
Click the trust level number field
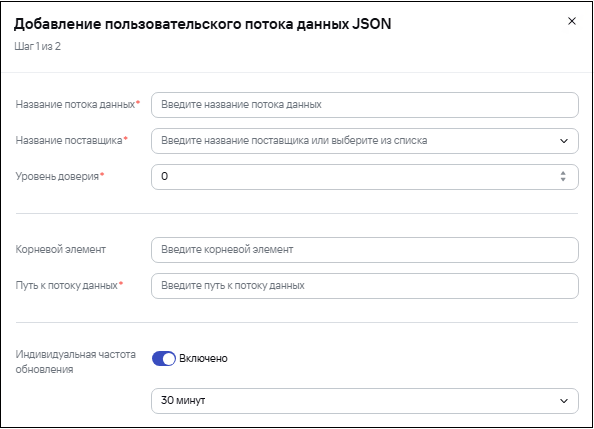364,177
